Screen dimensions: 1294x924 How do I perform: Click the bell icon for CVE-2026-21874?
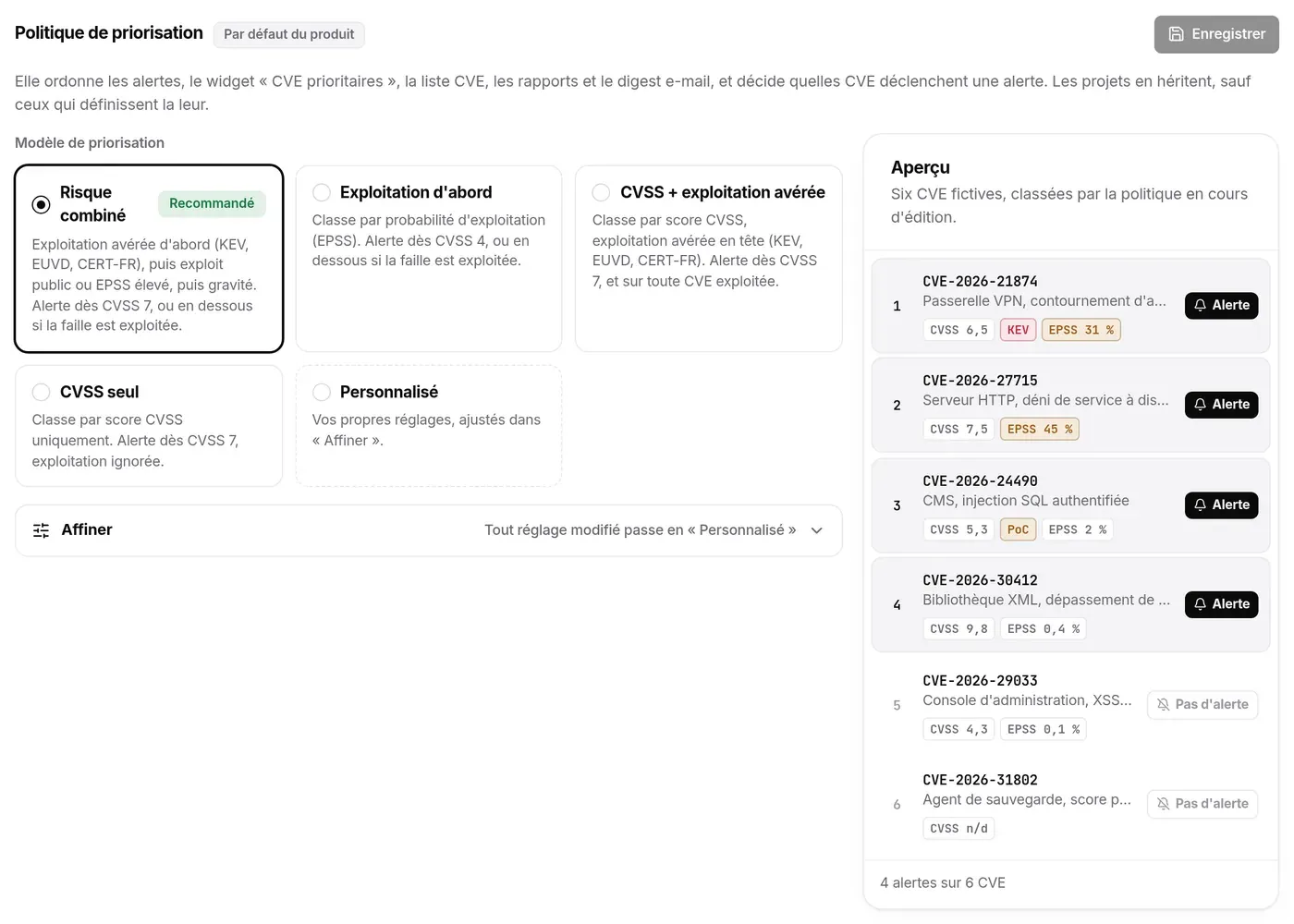pos(1200,306)
